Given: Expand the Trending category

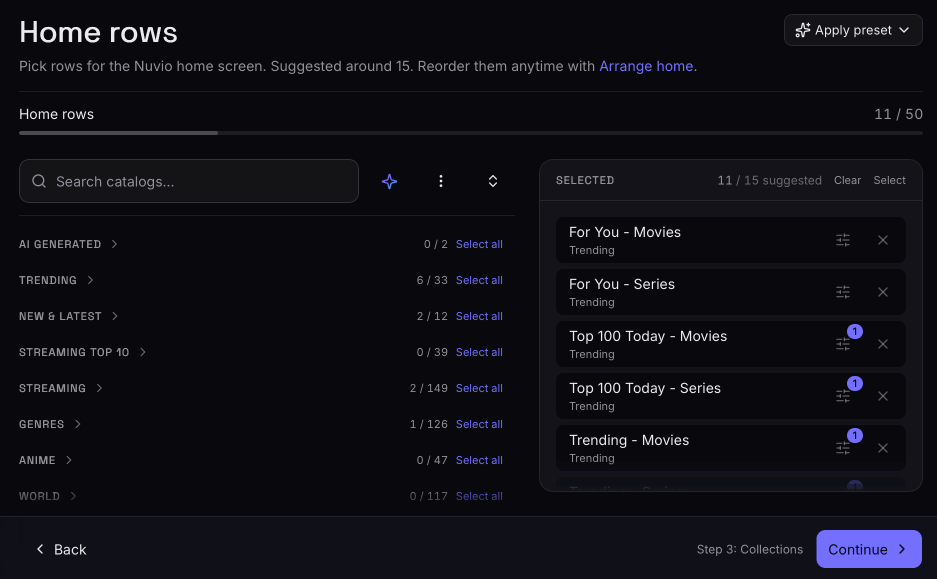Looking at the screenshot, I should [56, 280].
